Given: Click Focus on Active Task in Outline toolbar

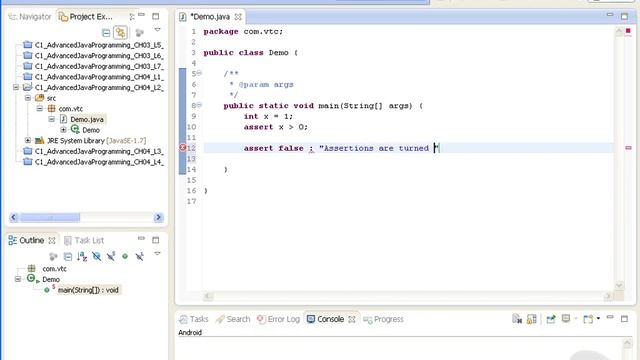Looking at the screenshot, I should (53, 256).
